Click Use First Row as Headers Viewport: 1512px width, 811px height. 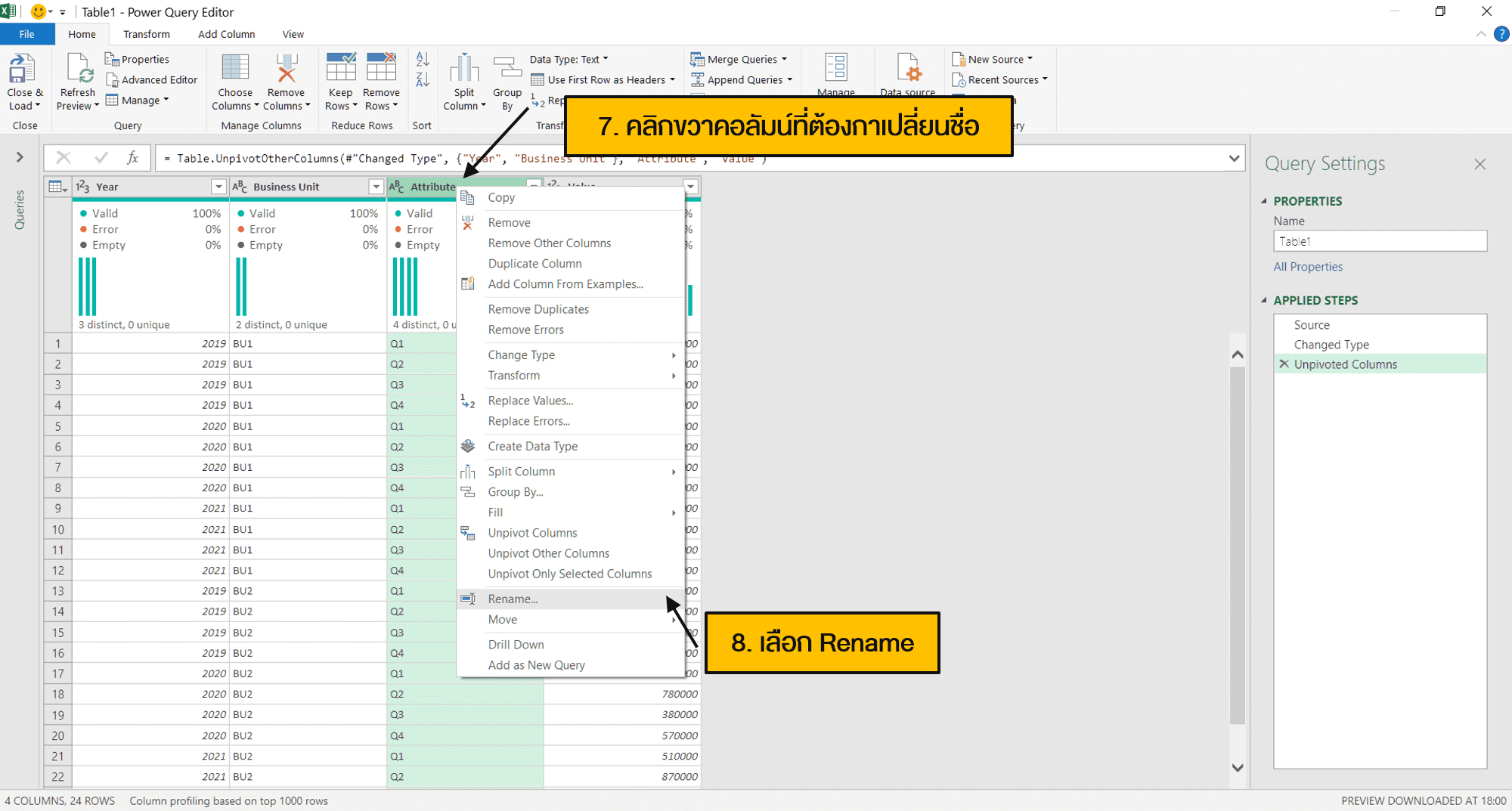(603, 79)
